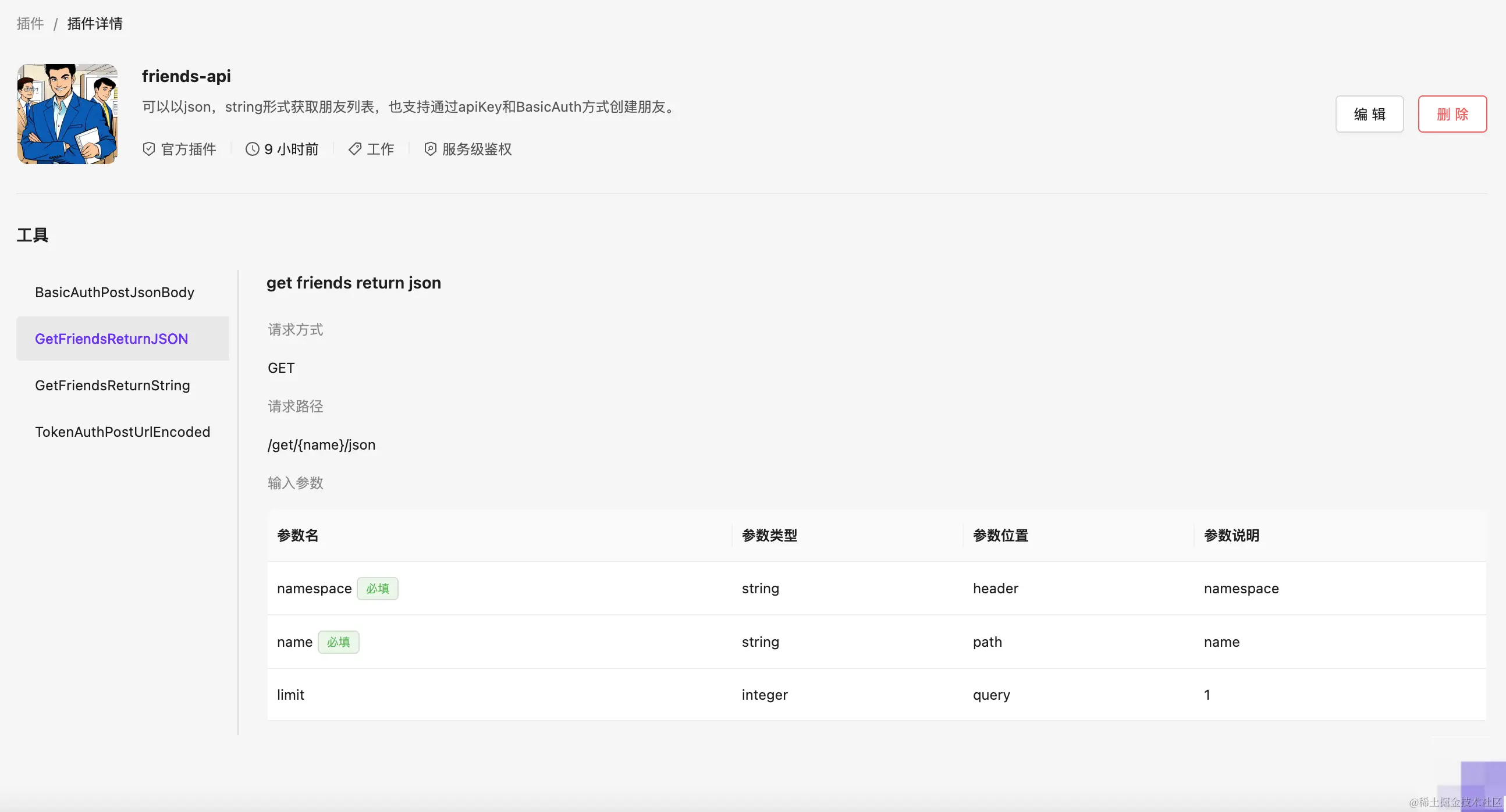1506x812 pixels.
Task: Click the tag icon next to 工作
Action: click(354, 149)
